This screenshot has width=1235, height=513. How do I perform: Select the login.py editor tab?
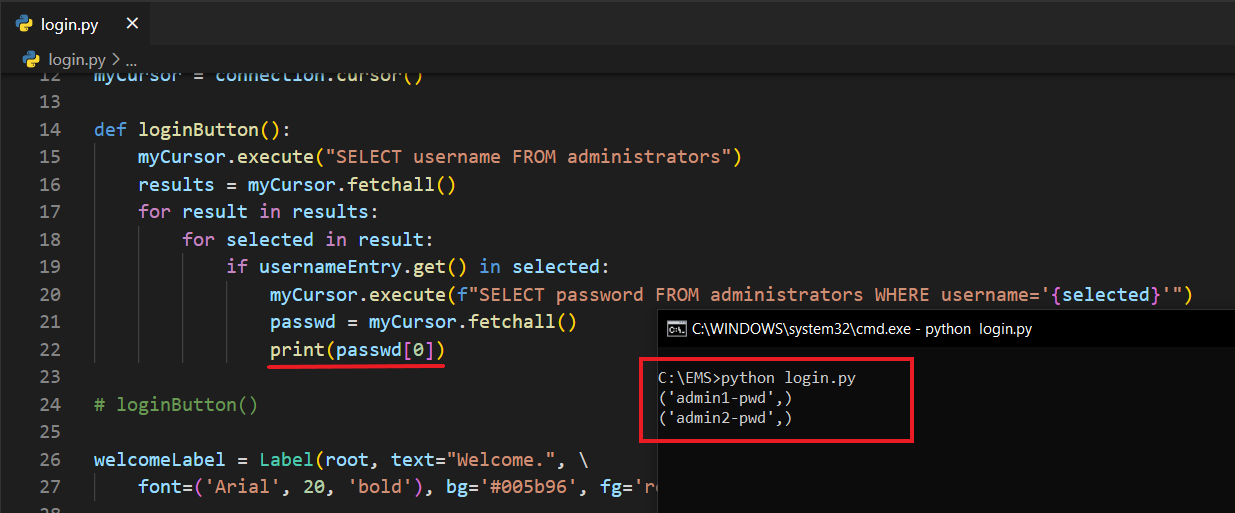pyautogui.click(x=69, y=24)
